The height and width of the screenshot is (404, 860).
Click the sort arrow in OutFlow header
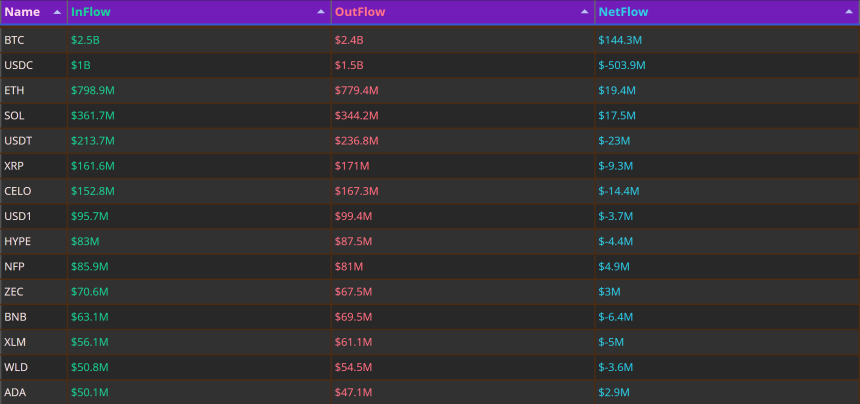click(585, 12)
